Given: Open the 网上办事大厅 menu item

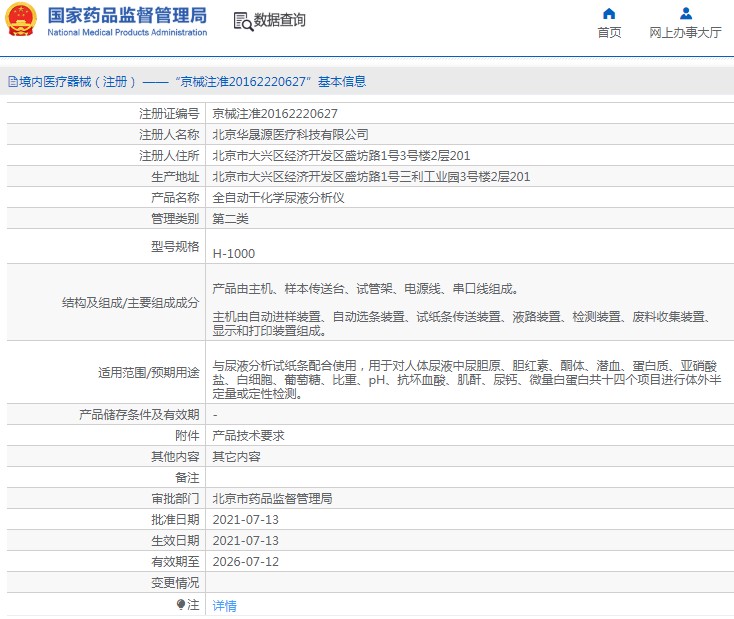Looking at the screenshot, I should (685, 33).
